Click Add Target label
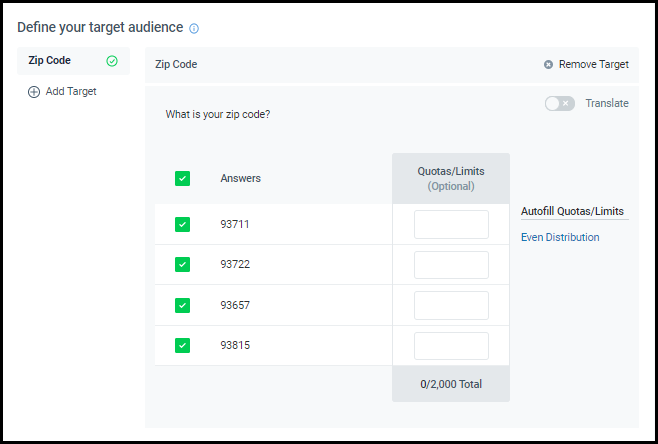The height and width of the screenshot is (444, 658). tap(71, 91)
